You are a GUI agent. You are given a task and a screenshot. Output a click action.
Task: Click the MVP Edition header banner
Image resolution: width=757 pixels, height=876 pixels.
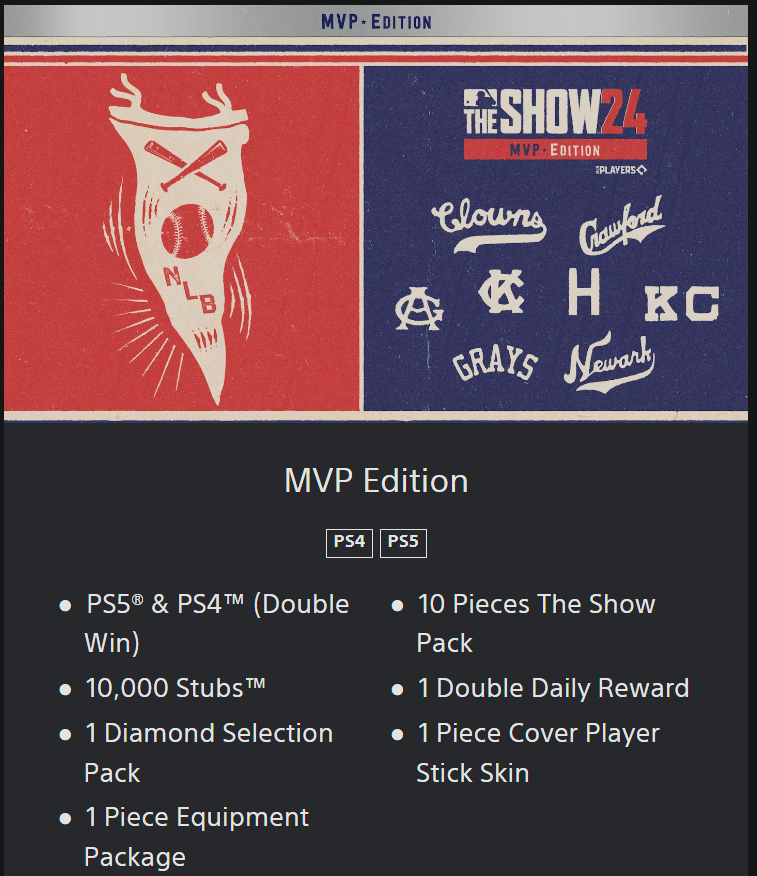click(376, 22)
